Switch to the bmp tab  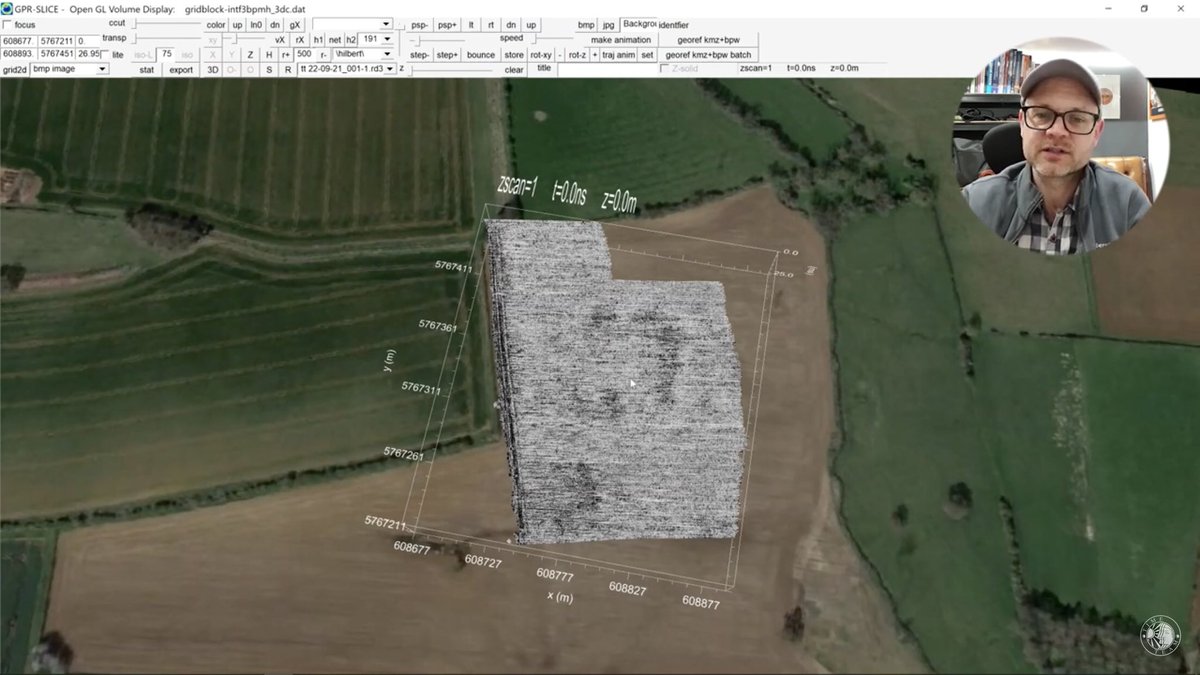coord(586,24)
